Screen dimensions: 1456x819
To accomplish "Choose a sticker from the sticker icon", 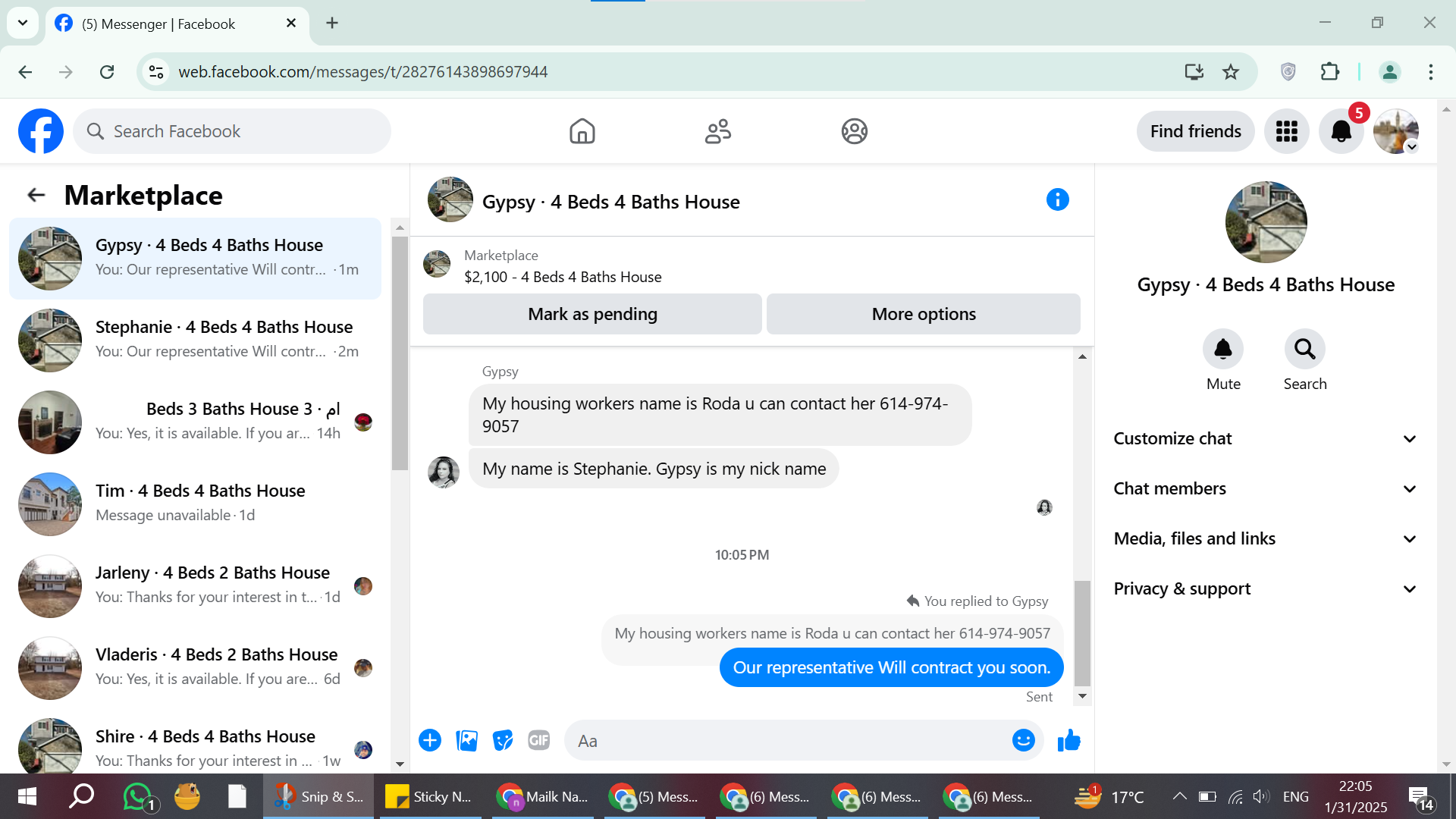I will tap(503, 740).
